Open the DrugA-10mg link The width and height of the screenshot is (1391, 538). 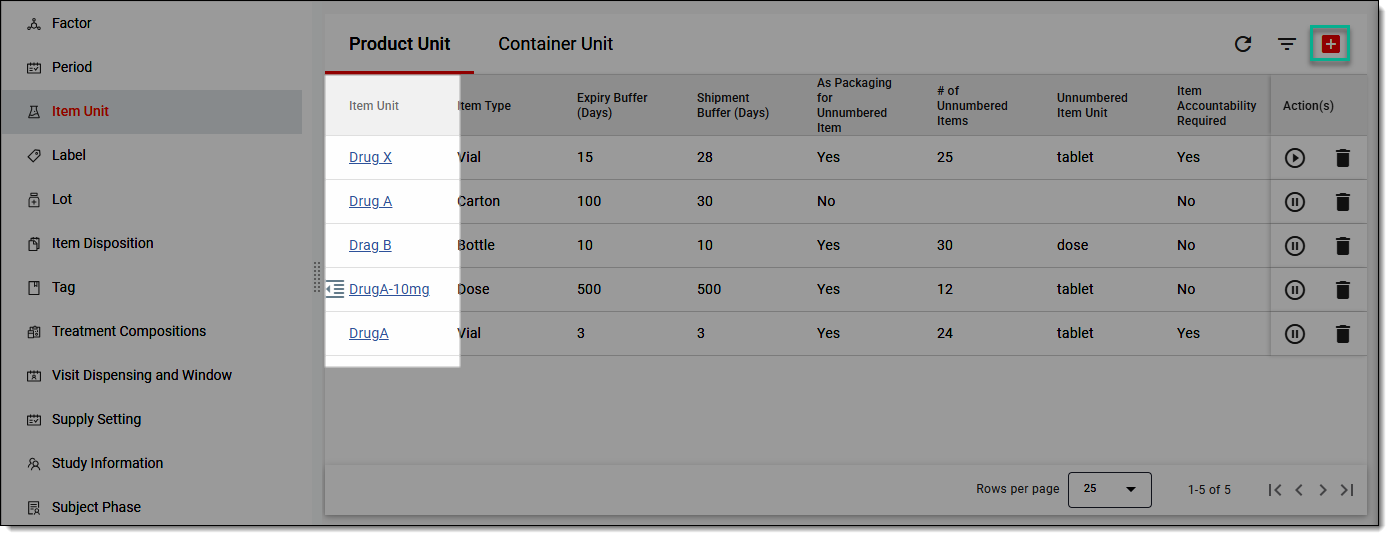coord(389,289)
